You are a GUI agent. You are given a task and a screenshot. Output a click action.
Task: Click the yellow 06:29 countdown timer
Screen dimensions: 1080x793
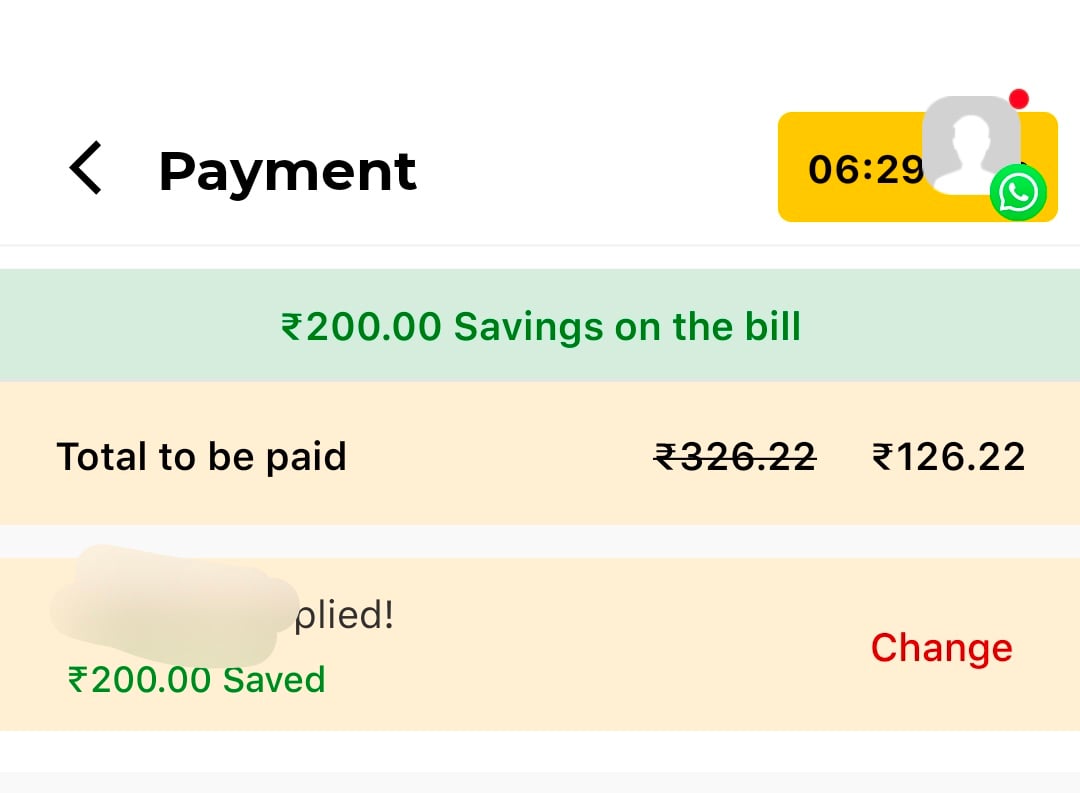[x=850, y=169]
